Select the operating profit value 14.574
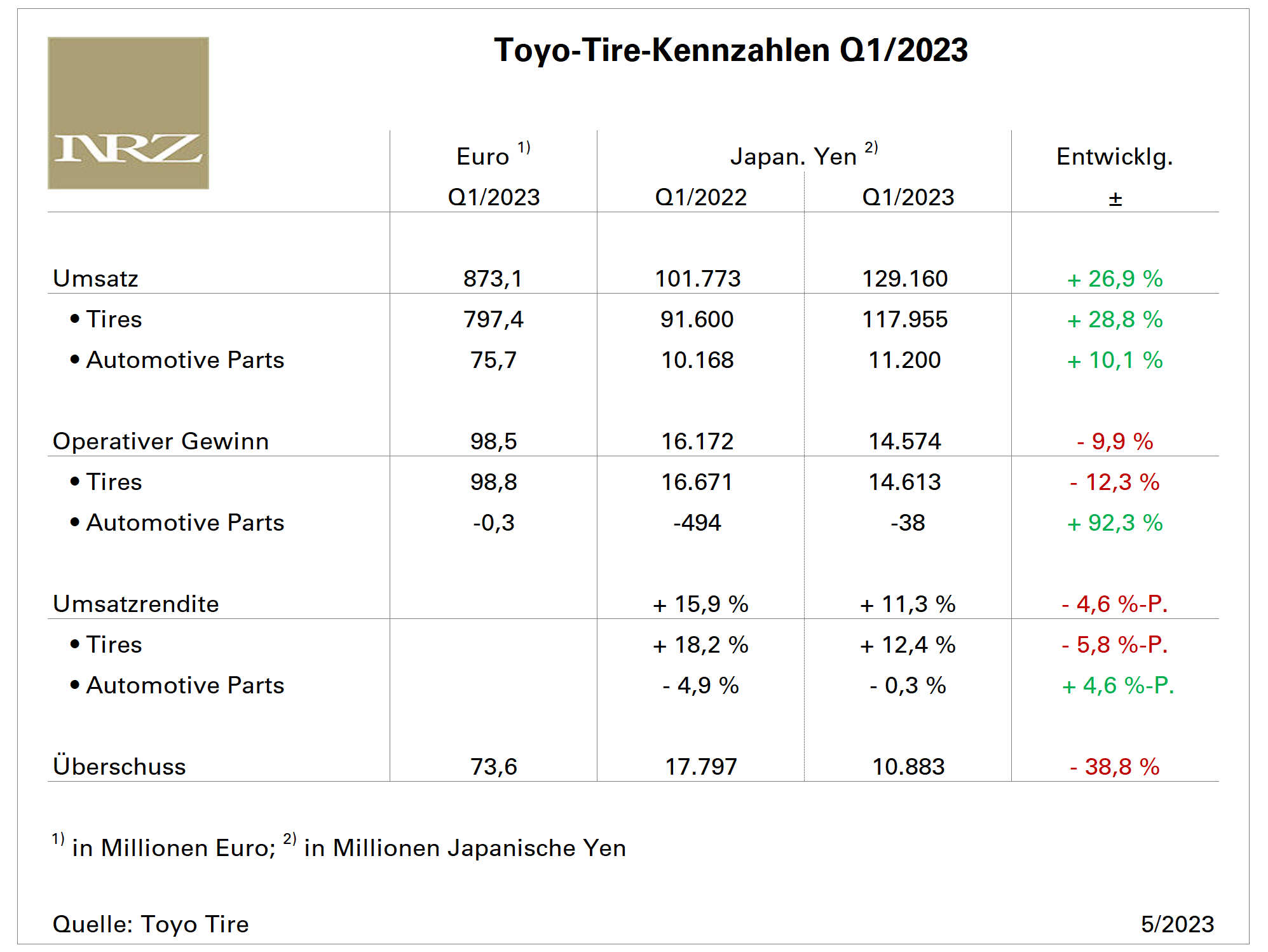This screenshot has height=952, width=1268. point(904,441)
